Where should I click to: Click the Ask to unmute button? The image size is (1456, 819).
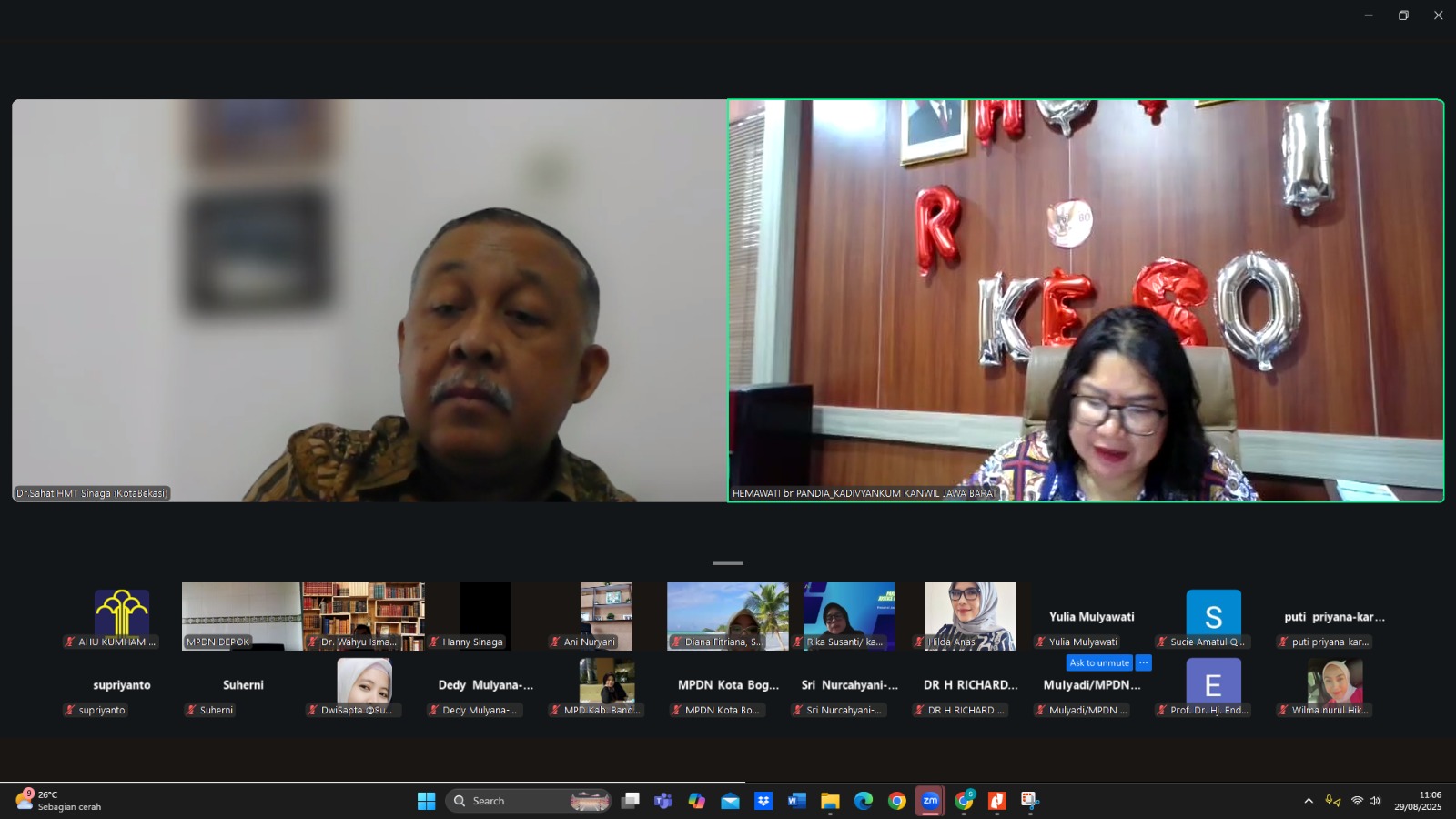(1098, 662)
